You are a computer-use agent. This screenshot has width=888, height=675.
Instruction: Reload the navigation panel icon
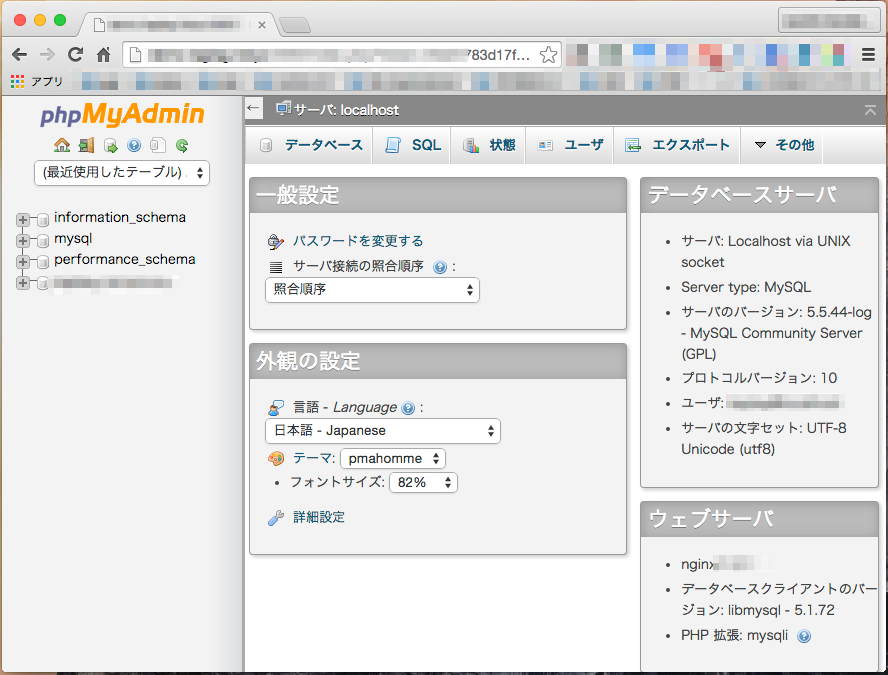[182, 146]
